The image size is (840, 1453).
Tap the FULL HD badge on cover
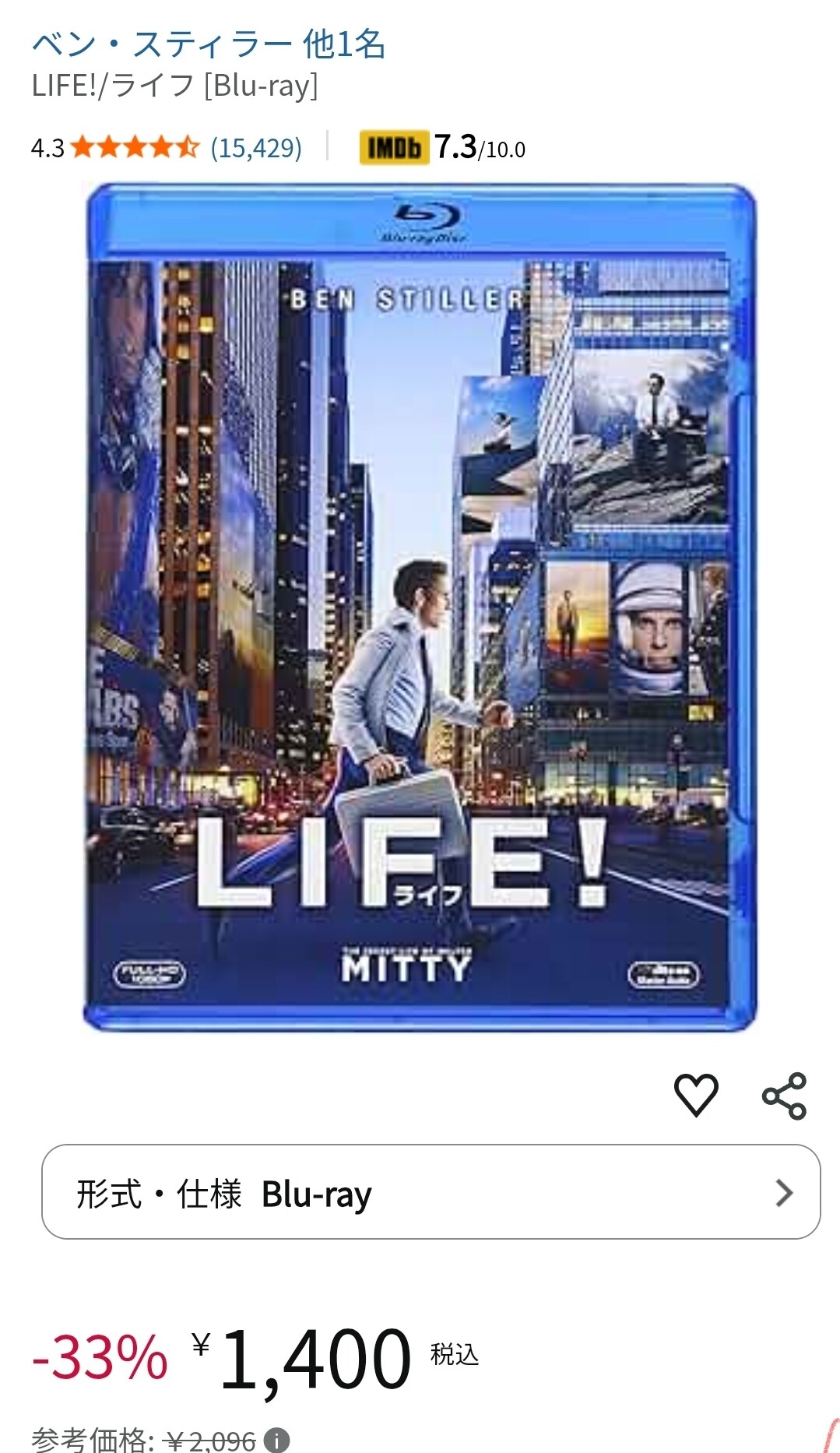pos(149,974)
